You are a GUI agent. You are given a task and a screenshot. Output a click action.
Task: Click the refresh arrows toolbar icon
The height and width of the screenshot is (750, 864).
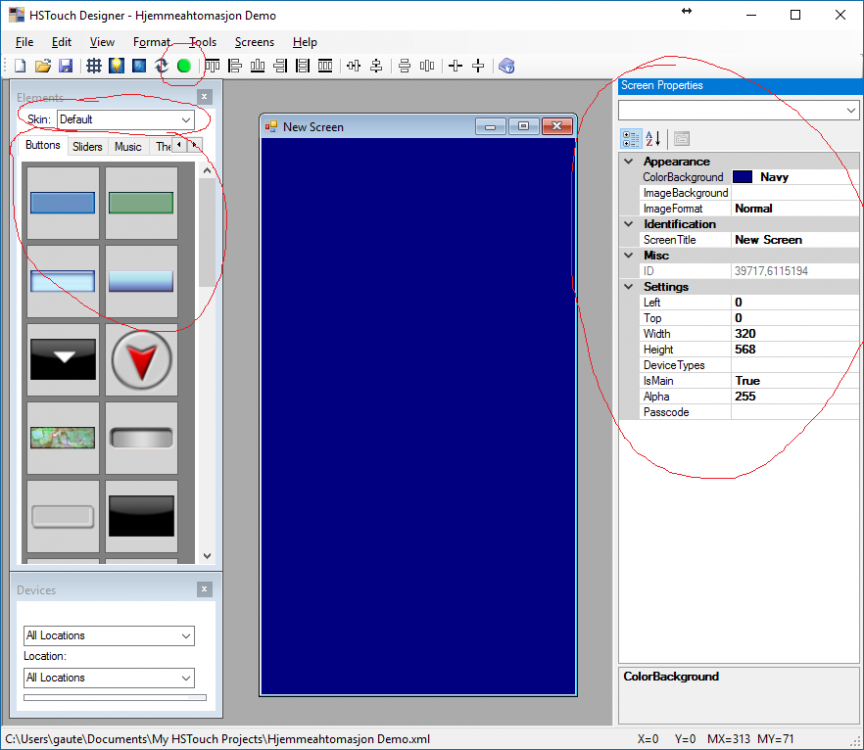(161, 66)
